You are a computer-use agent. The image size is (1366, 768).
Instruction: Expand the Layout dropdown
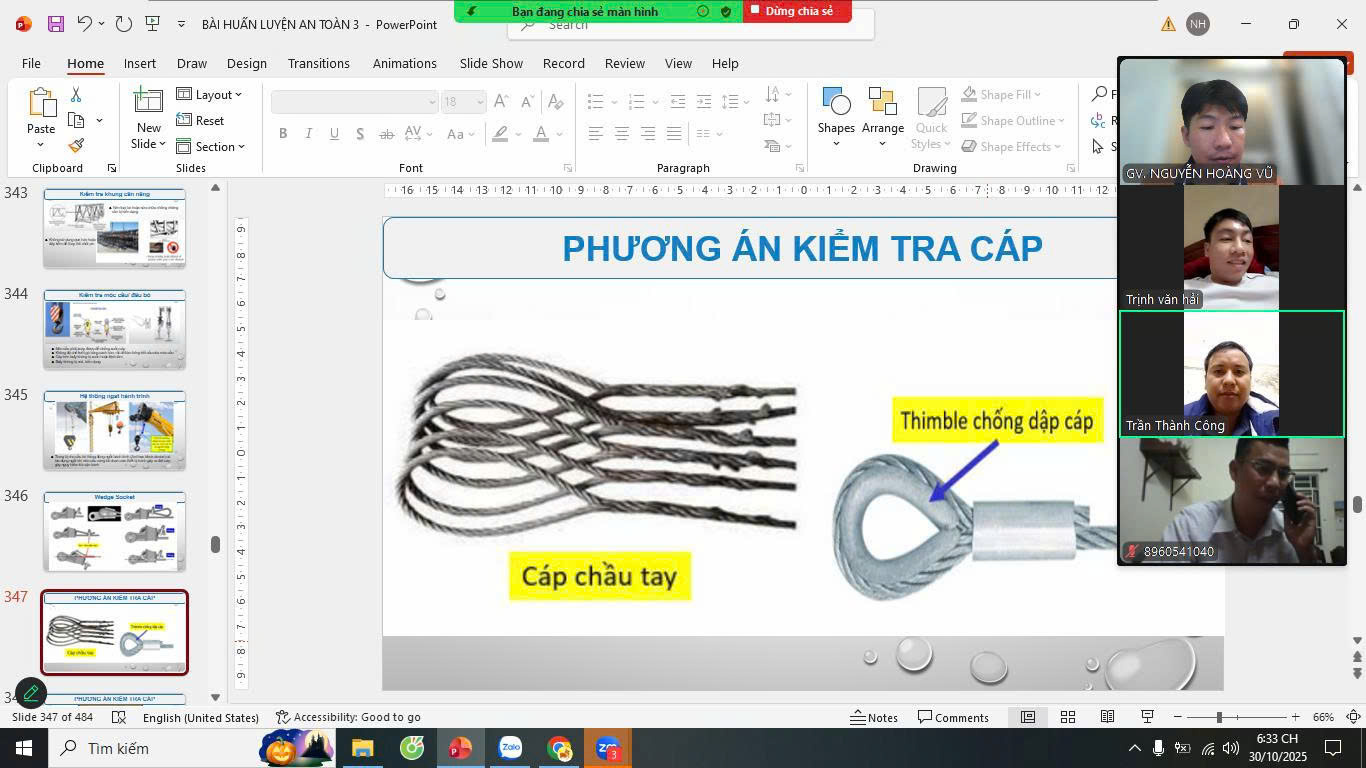point(210,94)
